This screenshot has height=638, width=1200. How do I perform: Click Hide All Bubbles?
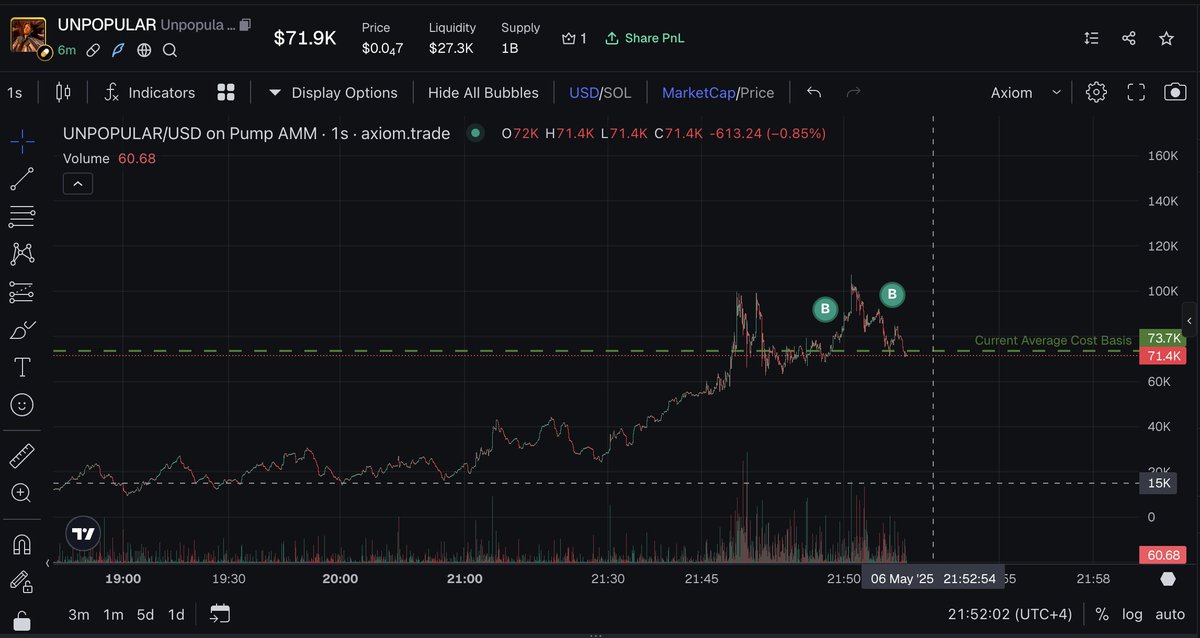click(x=483, y=92)
